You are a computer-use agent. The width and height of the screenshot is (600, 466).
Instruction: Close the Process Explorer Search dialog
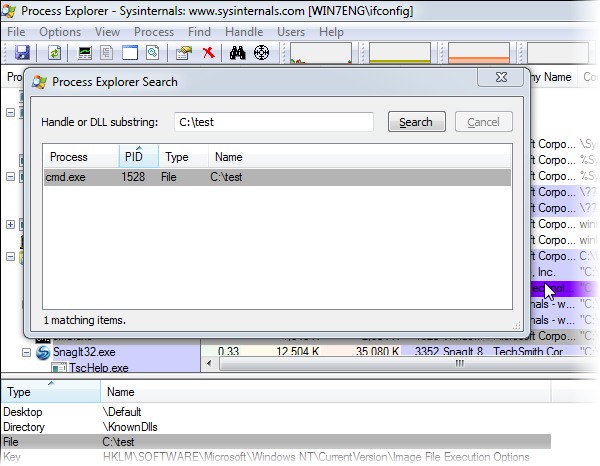(x=501, y=77)
